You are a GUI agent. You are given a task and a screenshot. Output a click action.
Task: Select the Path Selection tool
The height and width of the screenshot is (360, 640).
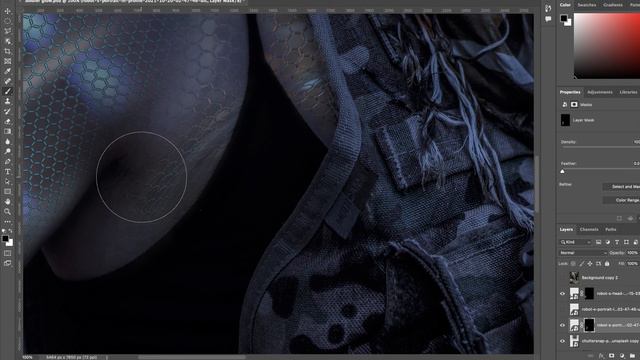7,182
